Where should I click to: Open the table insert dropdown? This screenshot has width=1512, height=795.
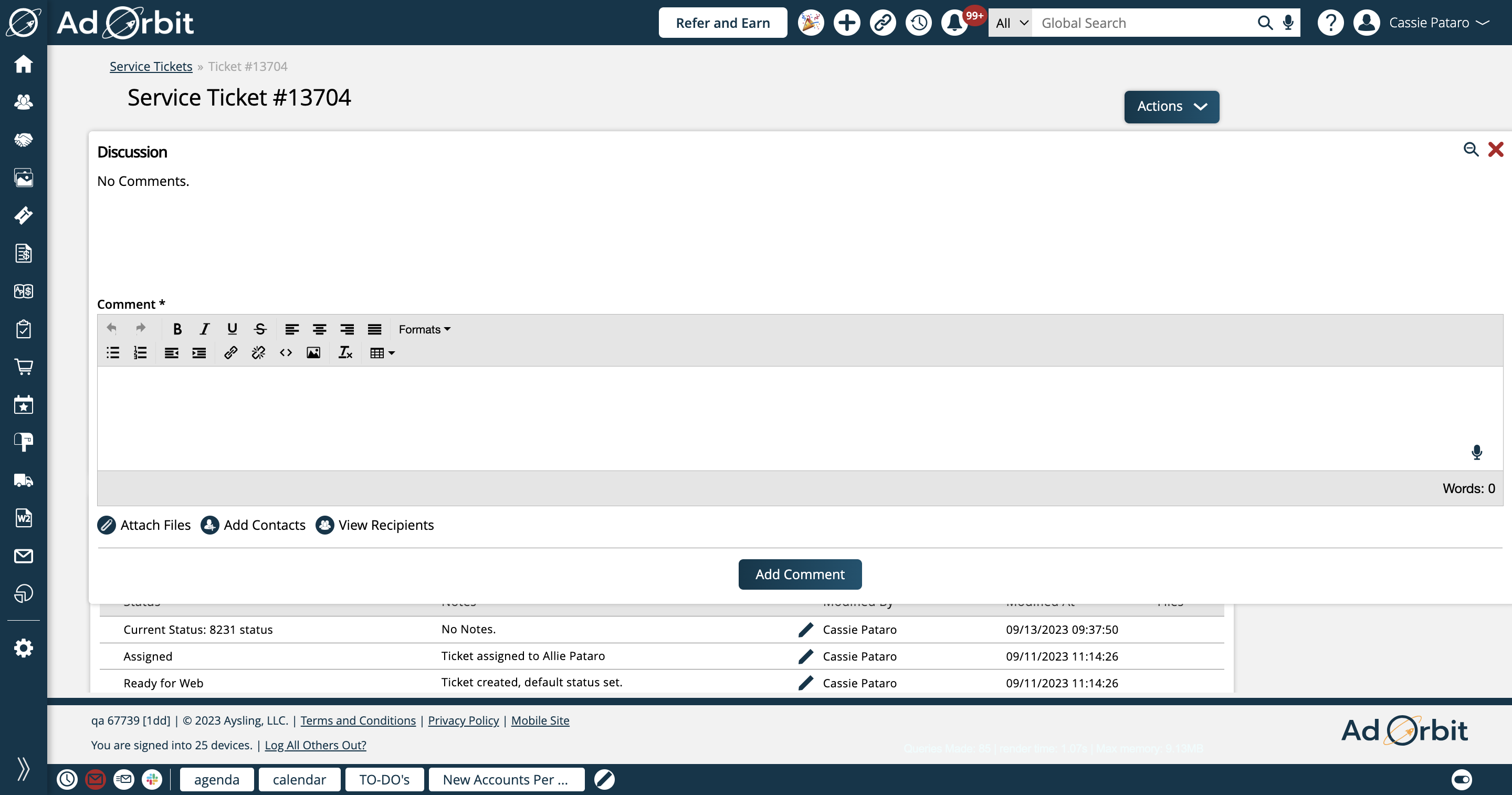coord(382,352)
